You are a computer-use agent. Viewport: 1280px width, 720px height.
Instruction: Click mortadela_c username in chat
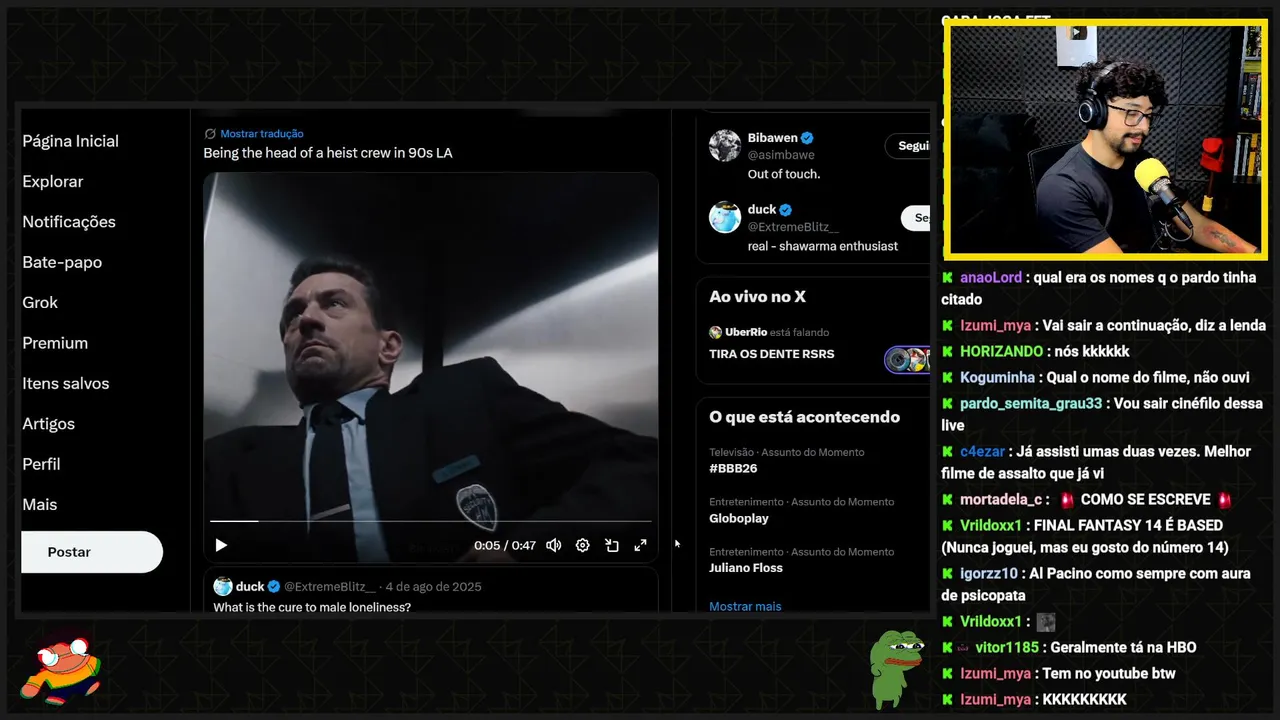point(1001,500)
